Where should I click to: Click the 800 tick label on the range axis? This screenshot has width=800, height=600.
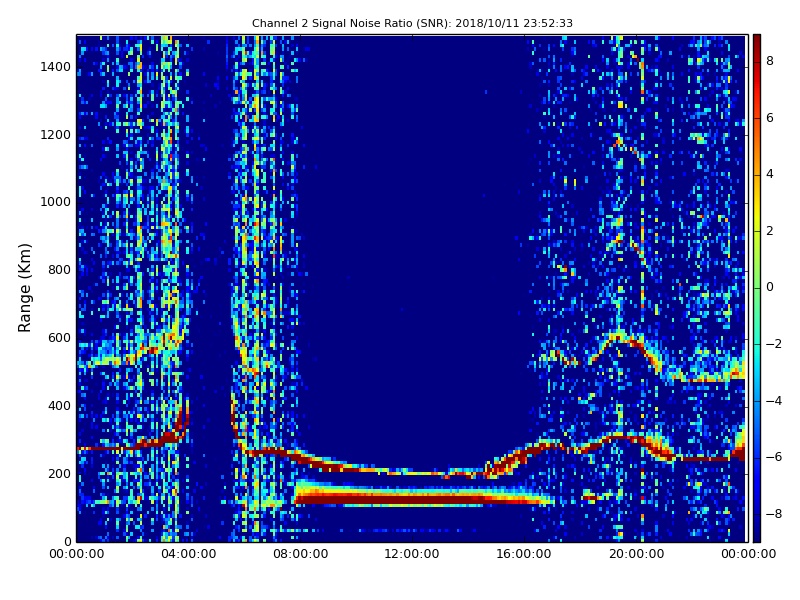[59, 270]
